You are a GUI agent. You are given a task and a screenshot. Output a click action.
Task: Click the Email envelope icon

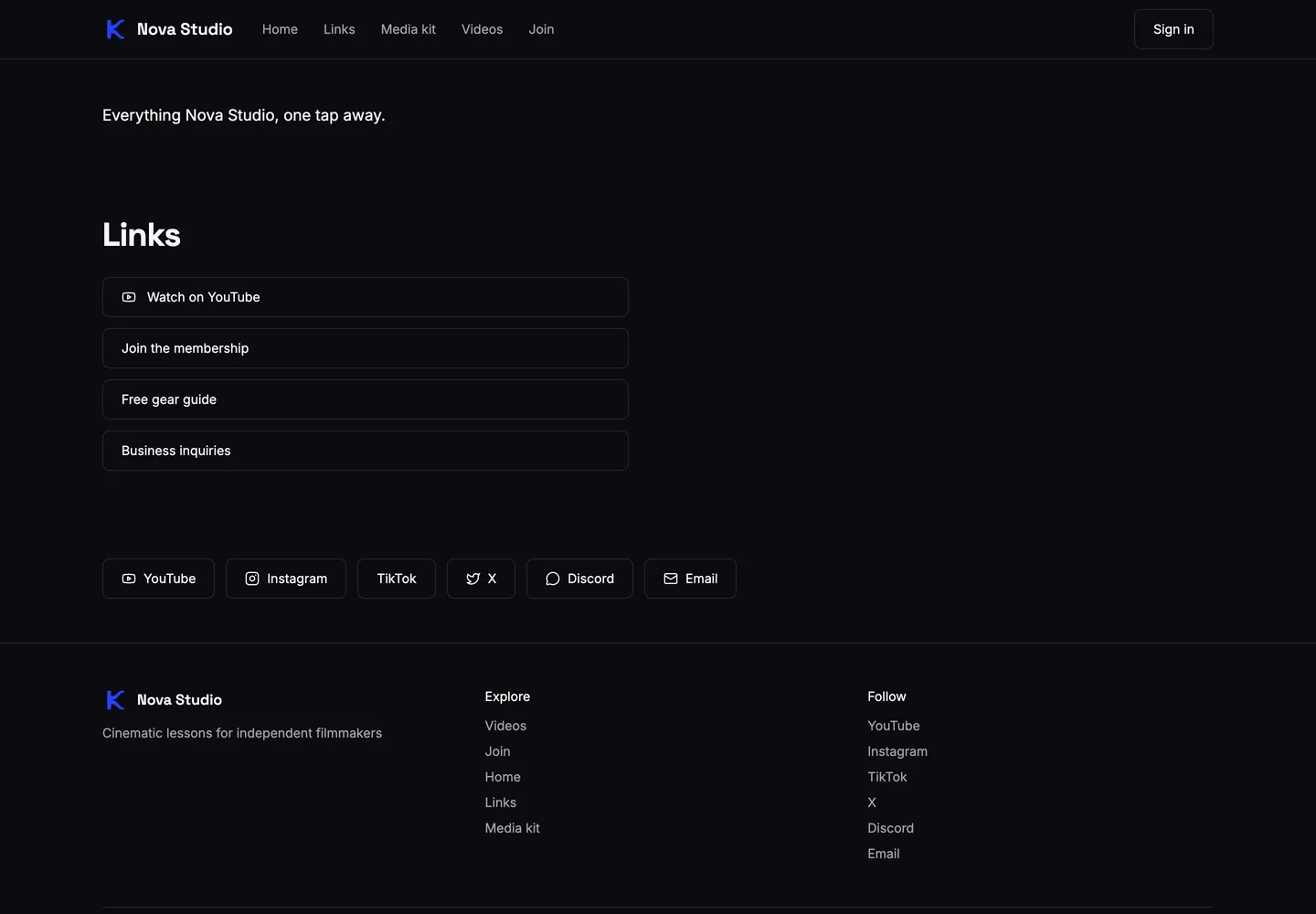tap(671, 579)
